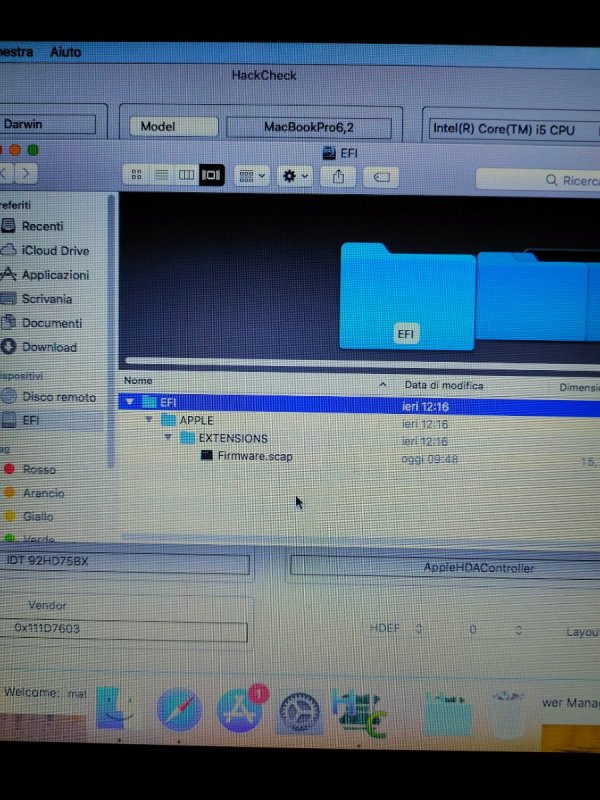Sort by Data di modifica column
The image size is (600, 800).
coord(443,386)
